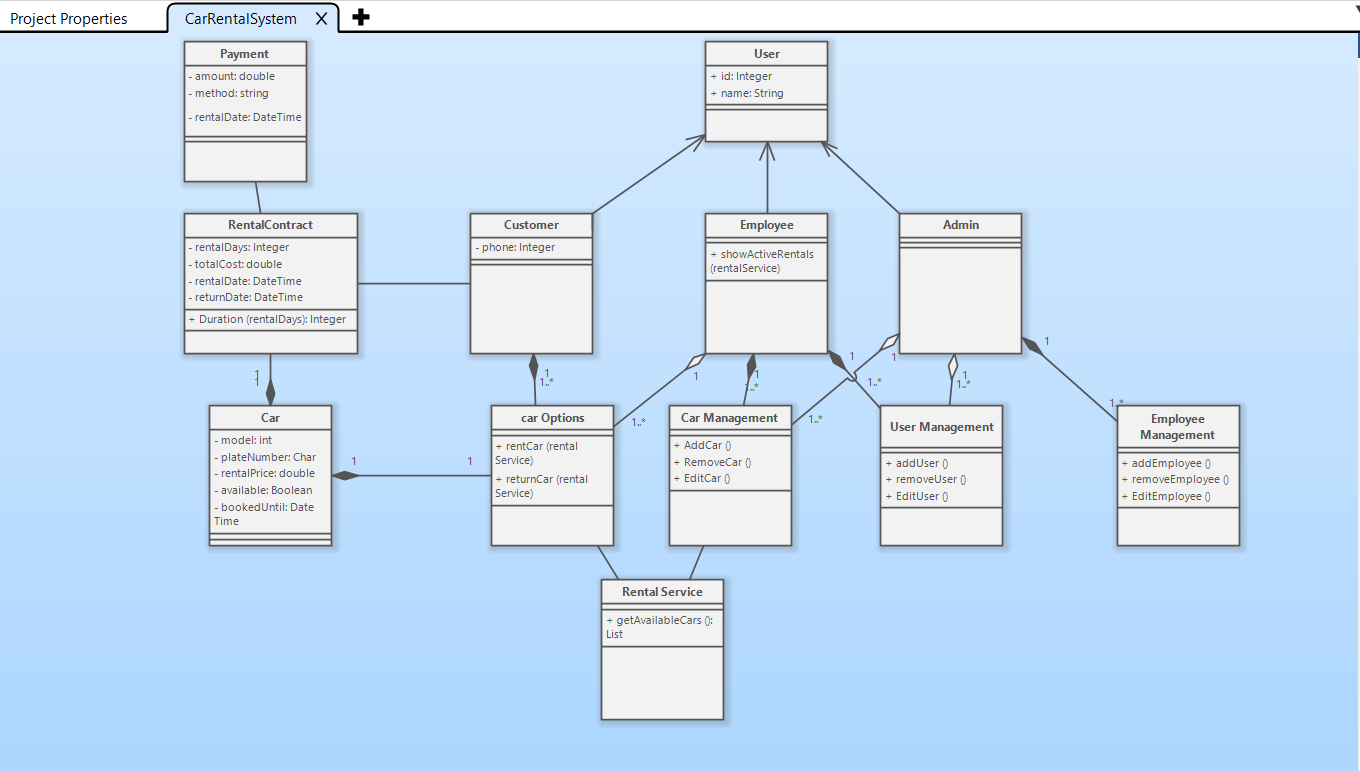
Task: Select the Payment class title
Action: coord(245,54)
